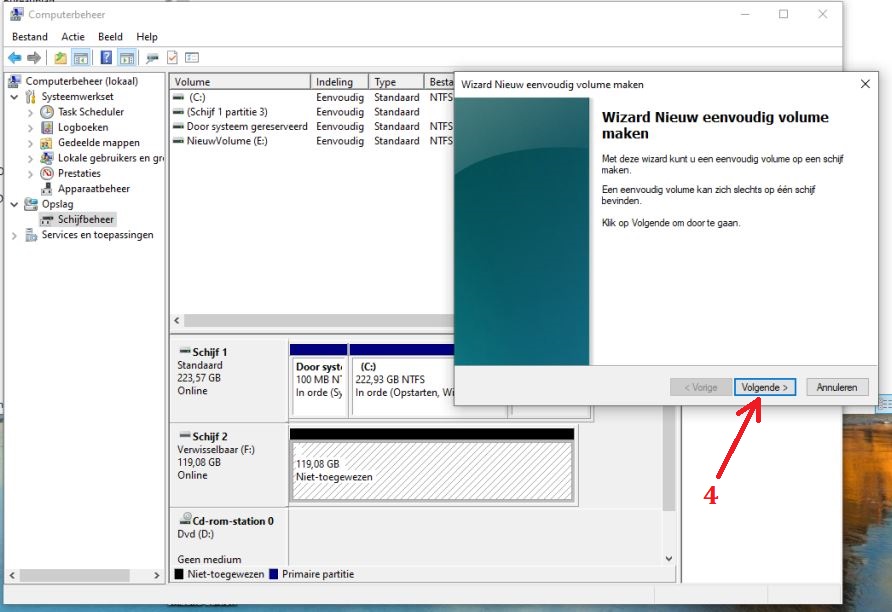Expand Services en toepassingen node
Viewport: 892px width, 612px height.
(14, 235)
